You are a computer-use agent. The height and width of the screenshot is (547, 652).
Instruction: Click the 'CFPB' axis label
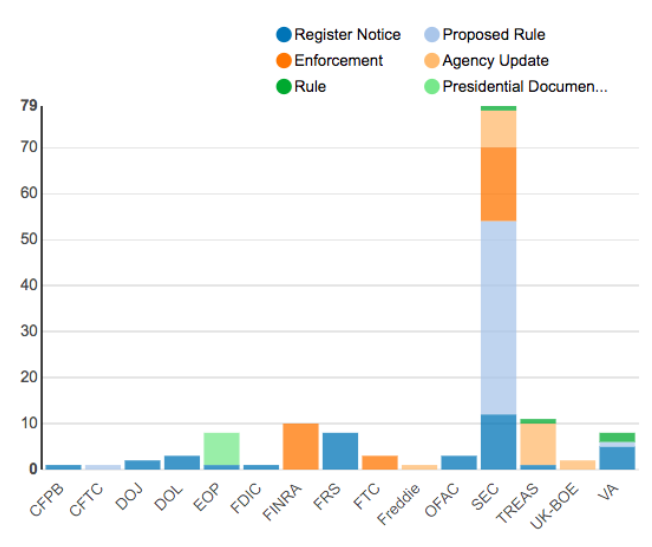tap(47, 500)
